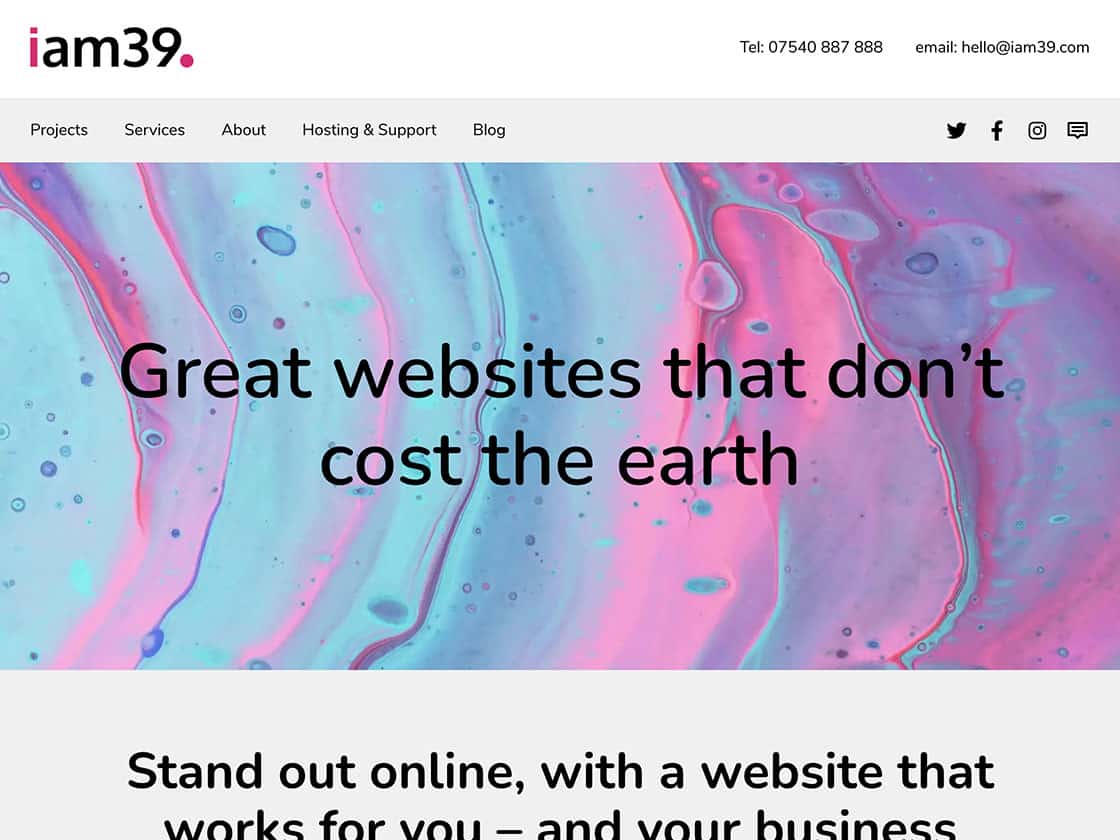Image resolution: width=1120 pixels, height=840 pixels.
Task: Click the hello@iam39.com email address
Action: pyautogui.click(x=1025, y=47)
